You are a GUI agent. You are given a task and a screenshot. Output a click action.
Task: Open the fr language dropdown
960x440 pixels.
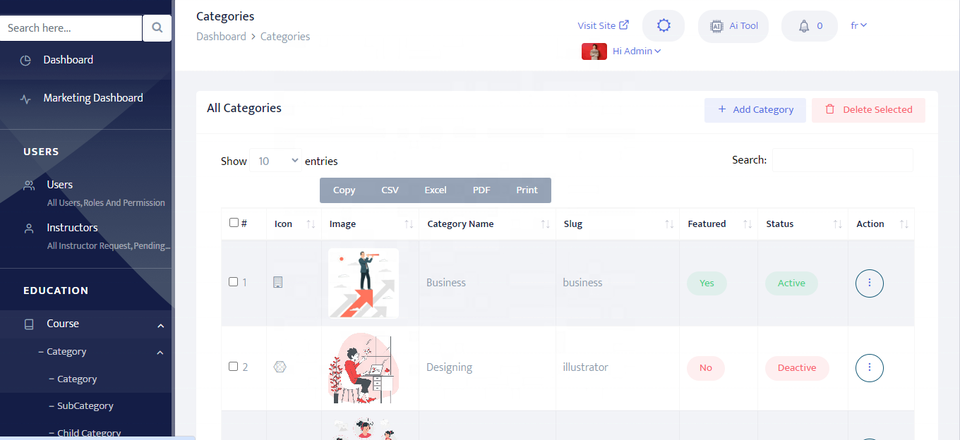coord(859,26)
